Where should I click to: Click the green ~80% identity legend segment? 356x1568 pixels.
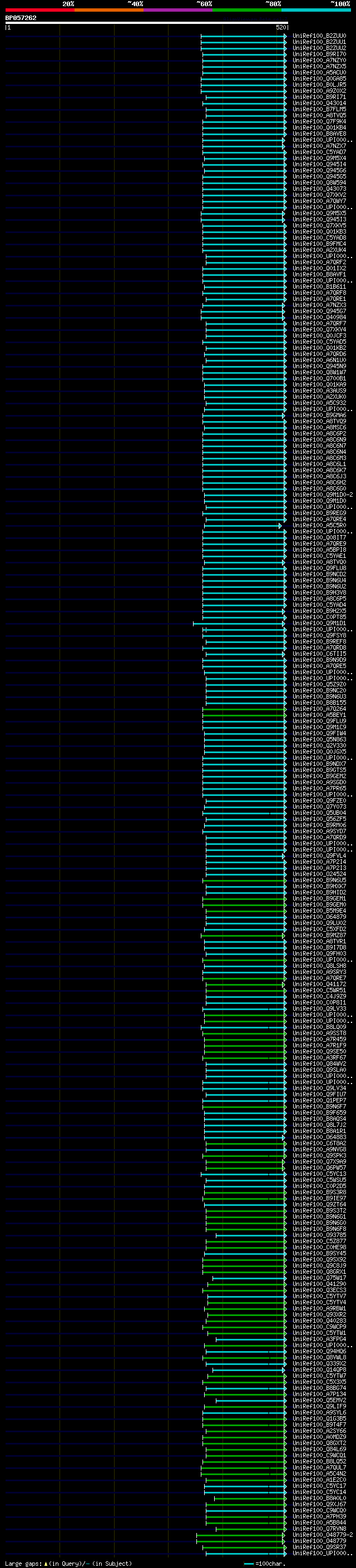[247, 10]
